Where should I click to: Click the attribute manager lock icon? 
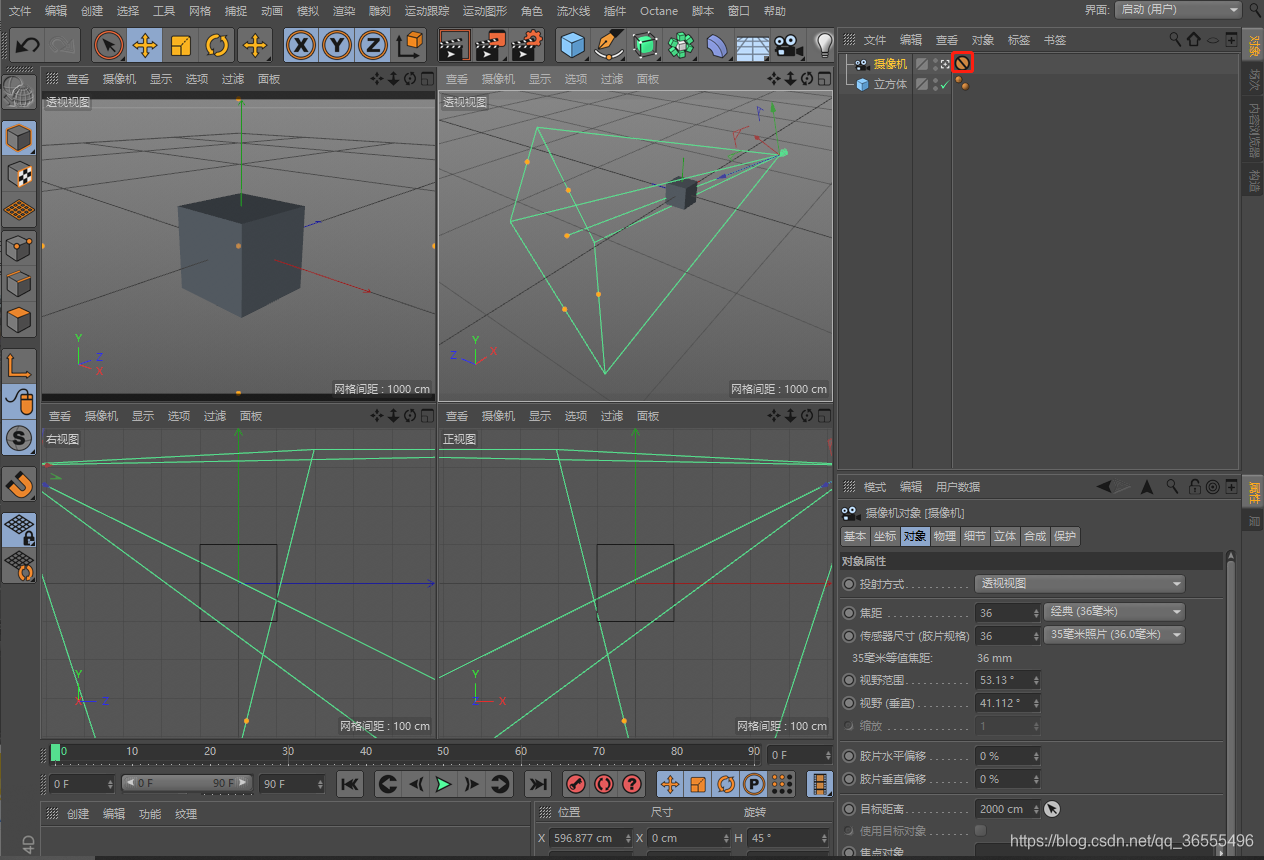pyautogui.click(x=1195, y=487)
